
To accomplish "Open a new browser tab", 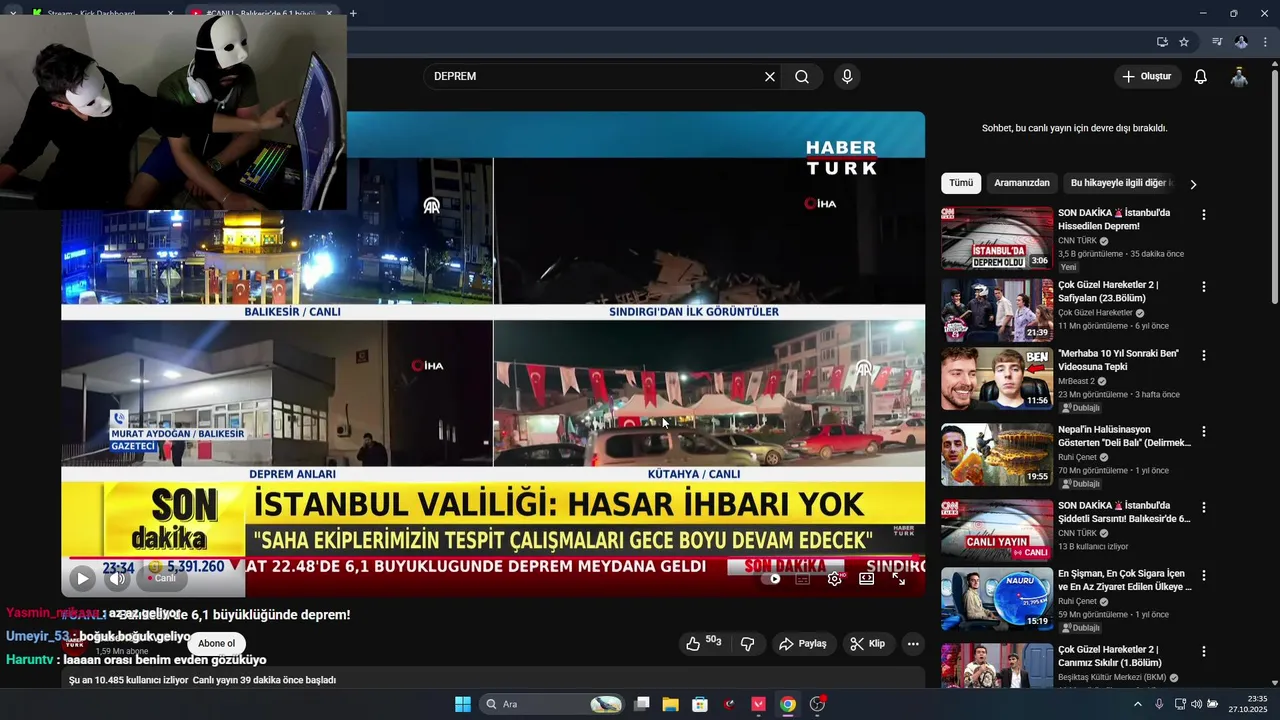I will (353, 14).
